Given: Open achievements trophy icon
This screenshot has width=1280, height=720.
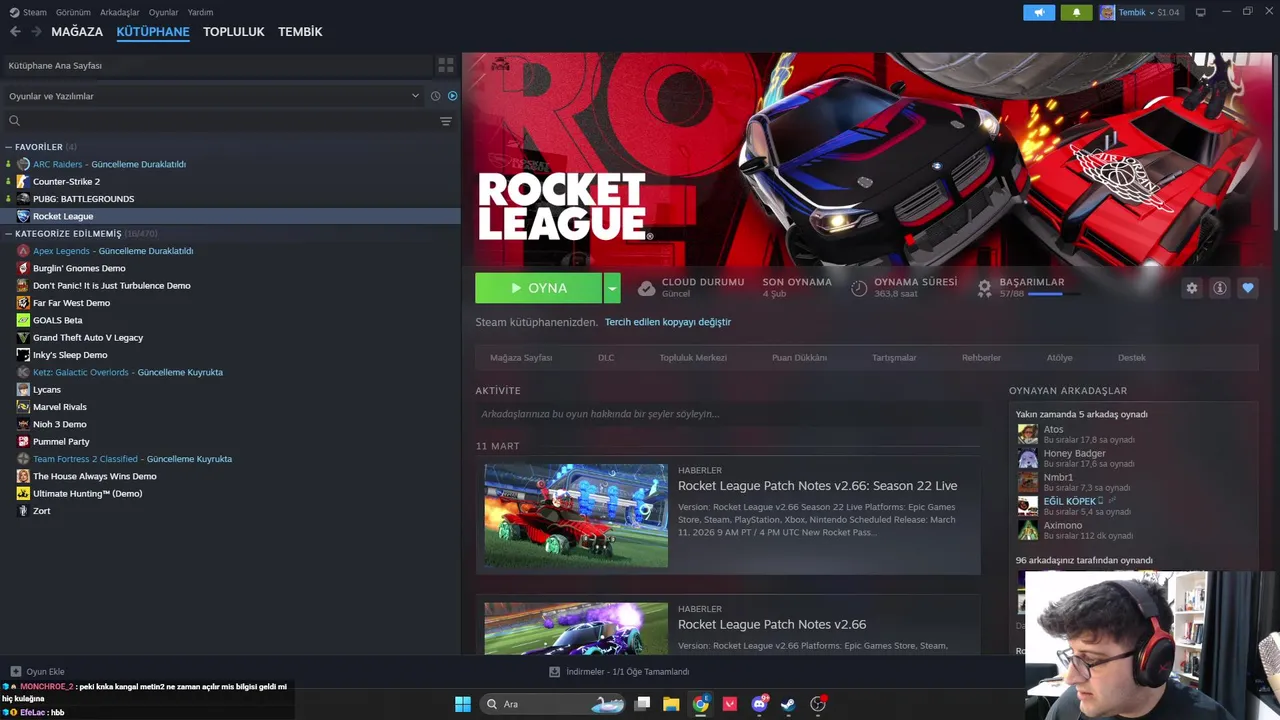Looking at the screenshot, I should click(984, 288).
